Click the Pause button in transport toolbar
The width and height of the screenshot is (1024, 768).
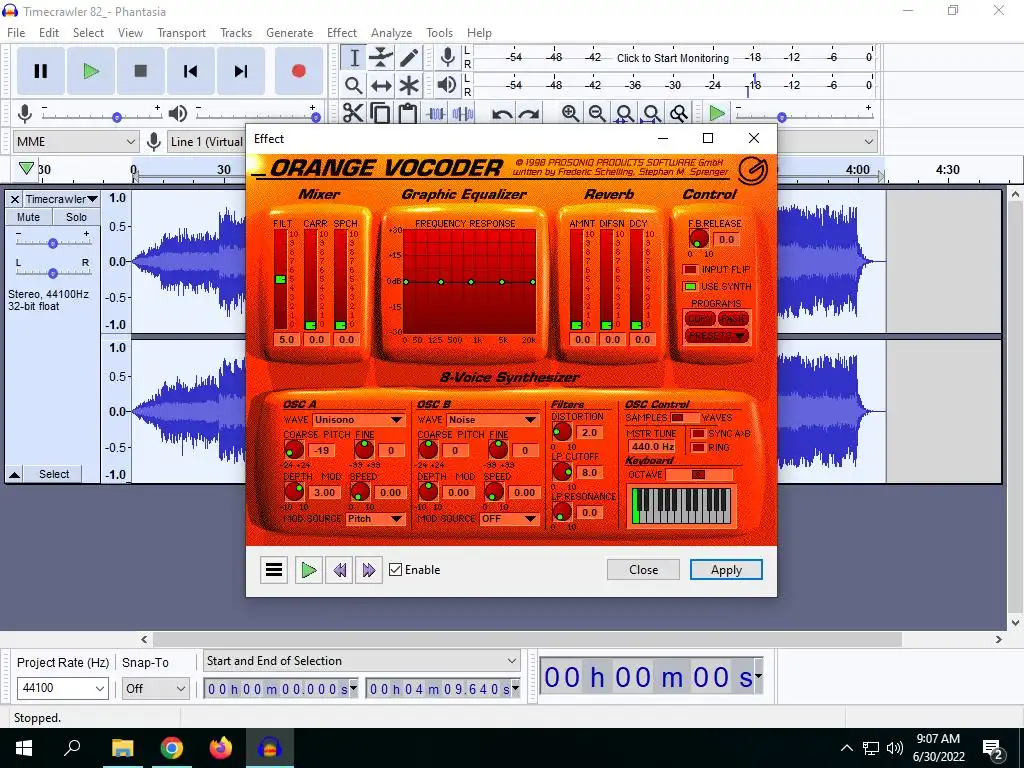tap(40, 71)
